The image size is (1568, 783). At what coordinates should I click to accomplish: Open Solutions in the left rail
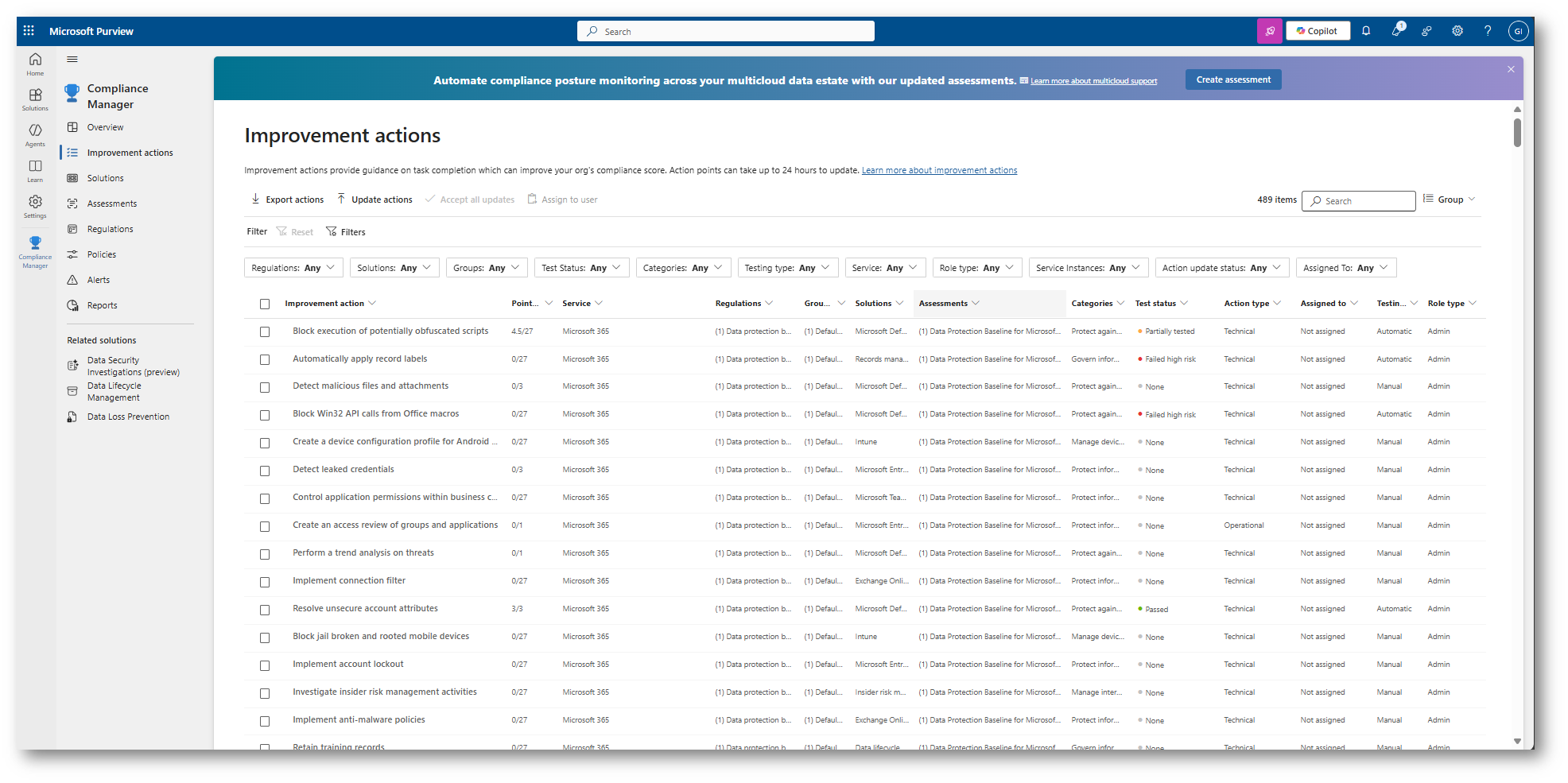pos(35,99)
